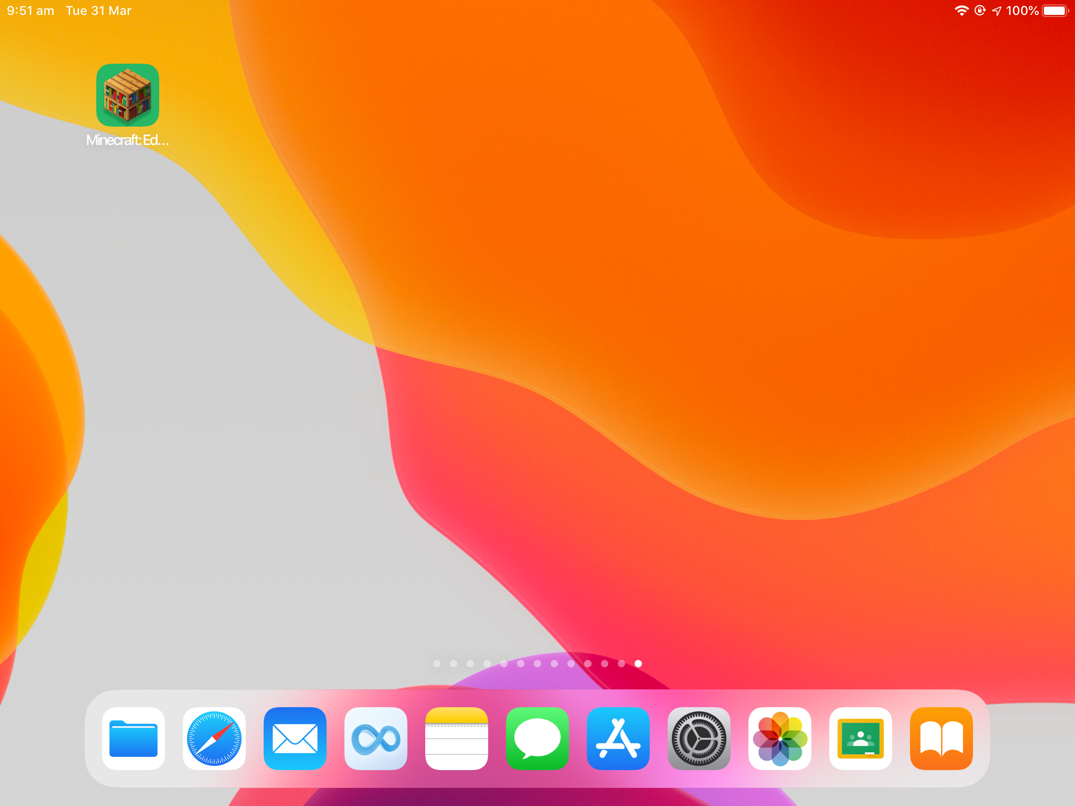Screen dimensions: 1075x806
Task: Launch the App Store
Action: tap(618, 738)
